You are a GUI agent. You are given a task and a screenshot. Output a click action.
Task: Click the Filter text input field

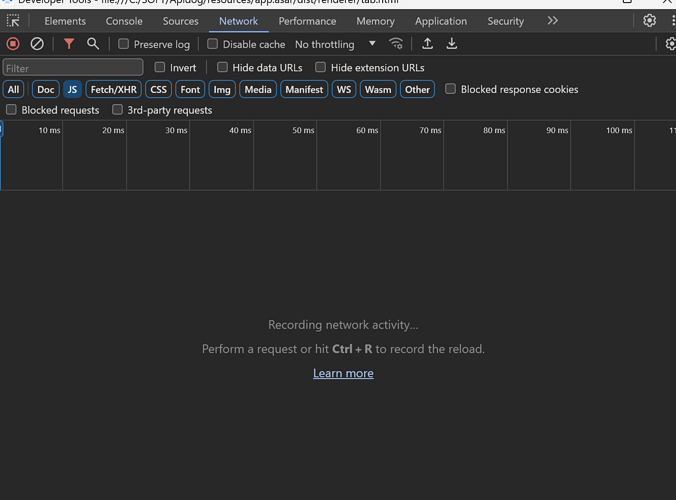[73, 68]
